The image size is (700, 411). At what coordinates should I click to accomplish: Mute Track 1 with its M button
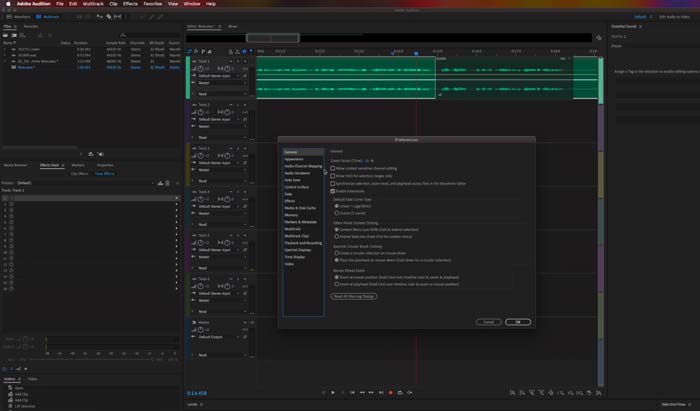[x=231, y=61]
